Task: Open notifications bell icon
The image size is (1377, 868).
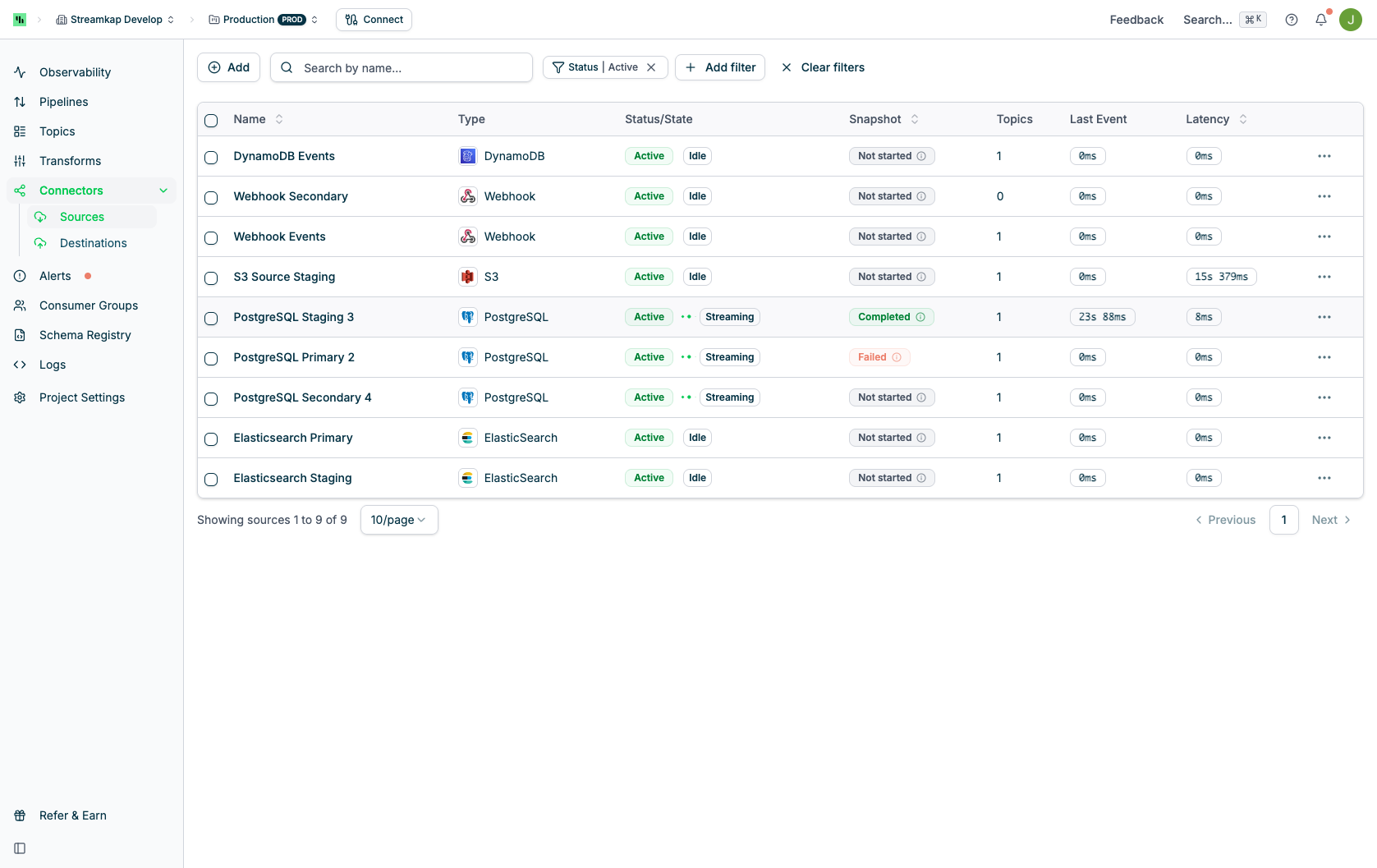Action: tap(1321, 20)
